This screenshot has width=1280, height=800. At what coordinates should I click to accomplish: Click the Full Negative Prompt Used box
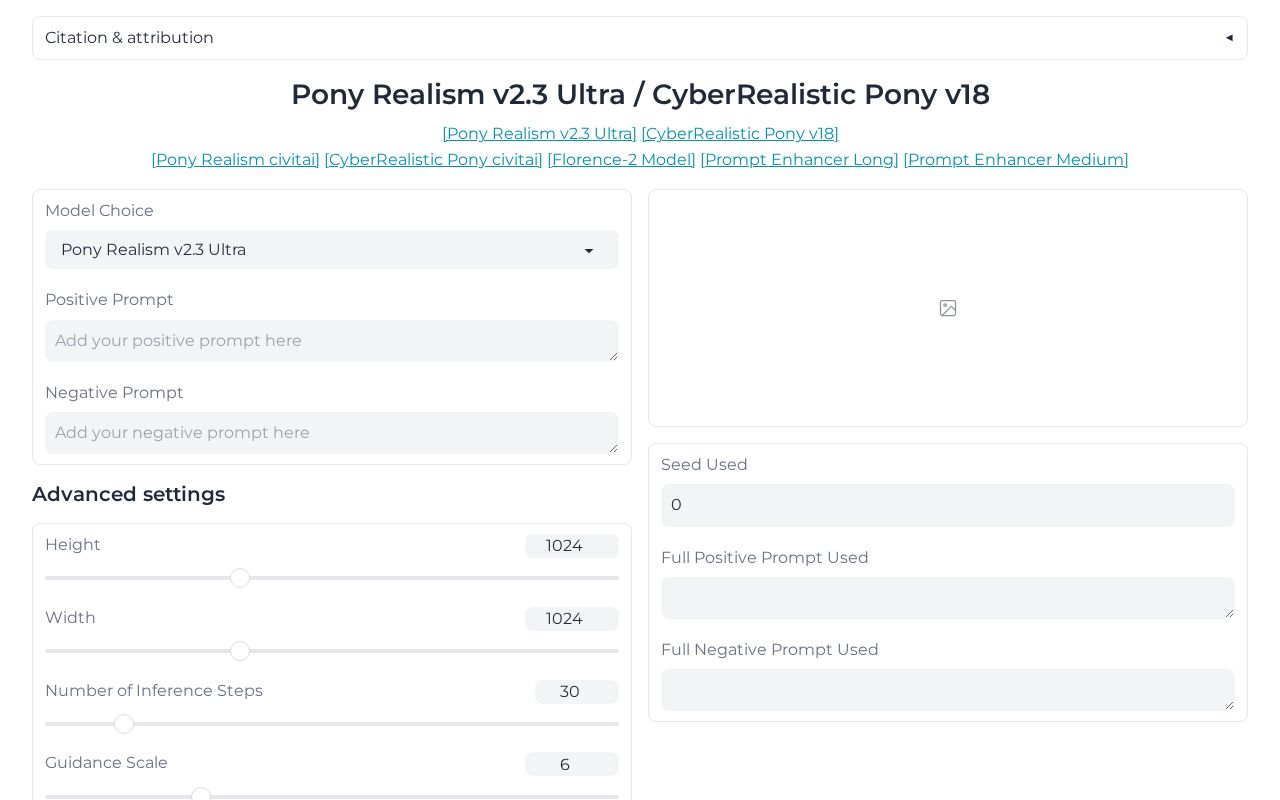point(948,690)
